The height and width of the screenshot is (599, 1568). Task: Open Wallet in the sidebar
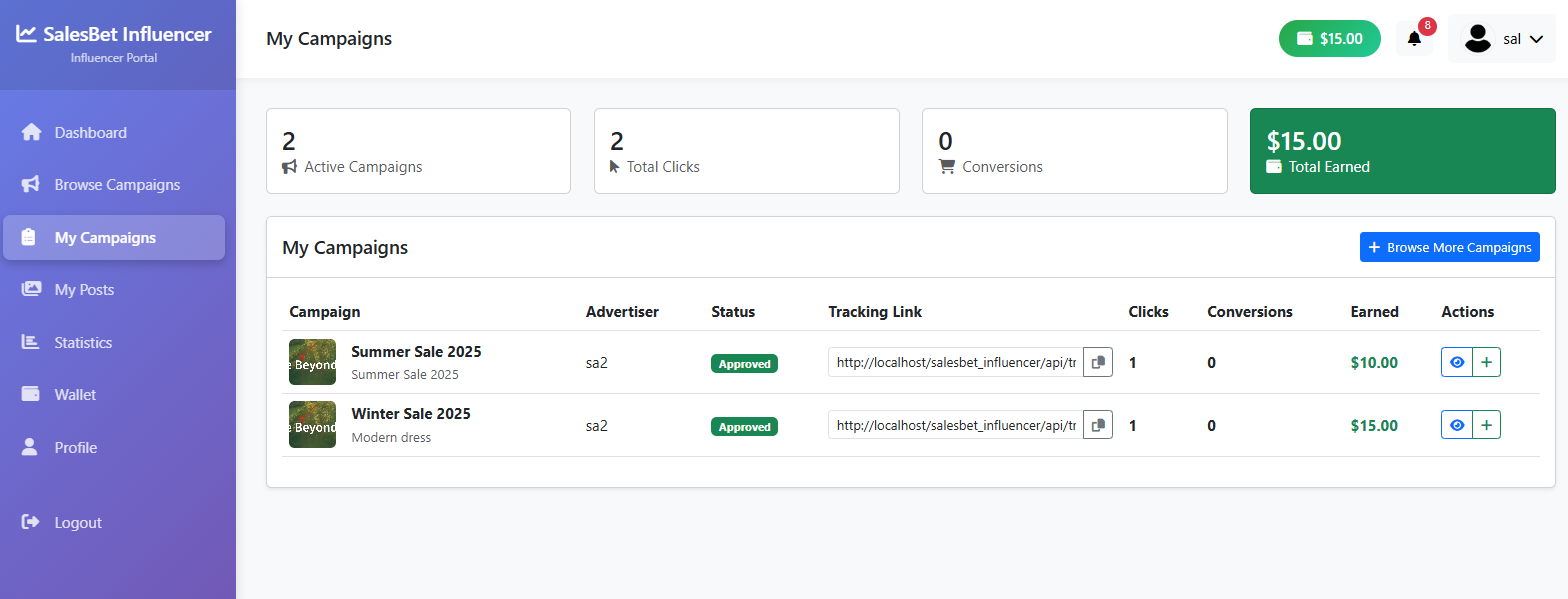113,394
